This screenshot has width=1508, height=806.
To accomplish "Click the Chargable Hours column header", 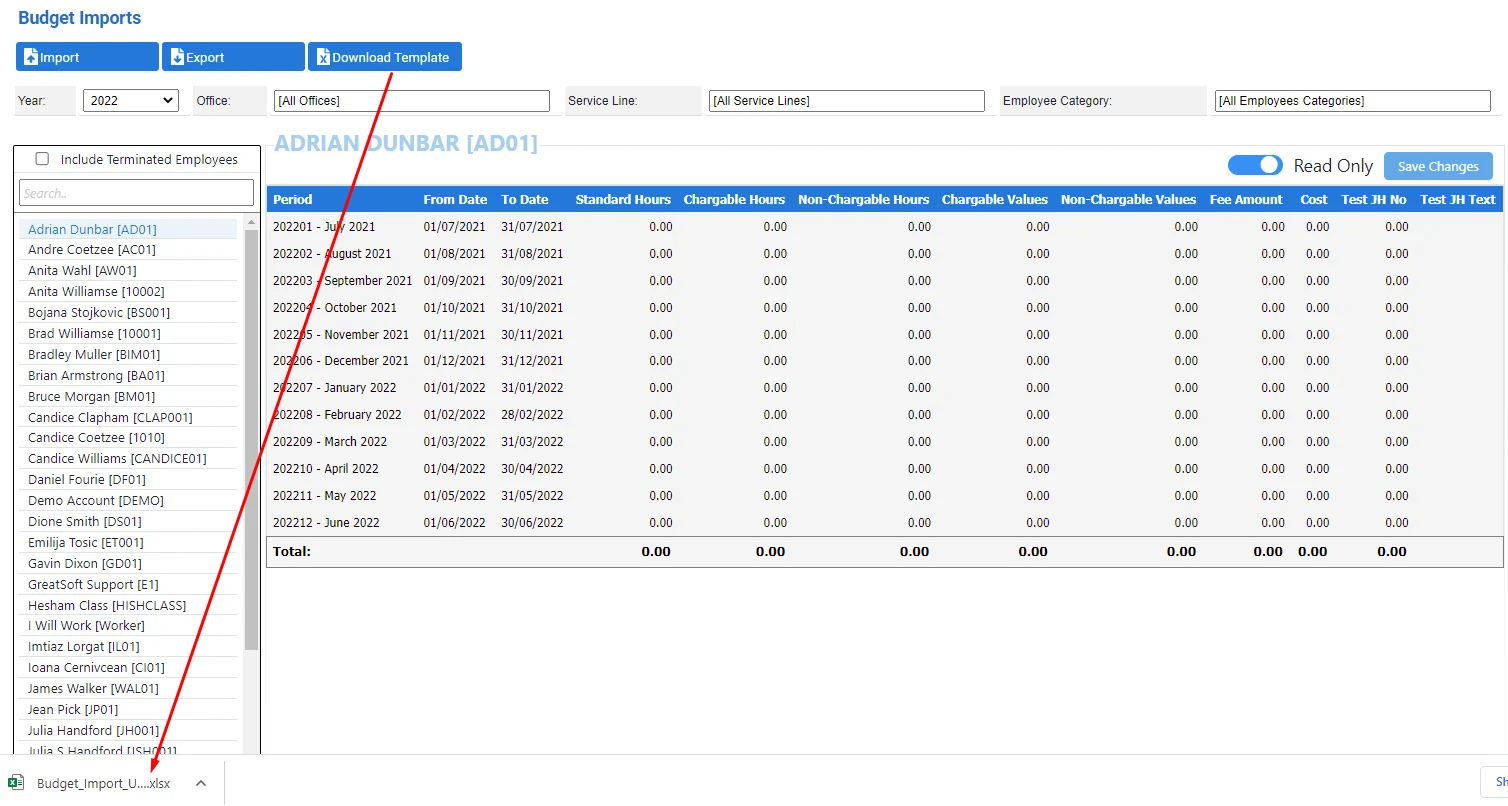I will point(734,200).
